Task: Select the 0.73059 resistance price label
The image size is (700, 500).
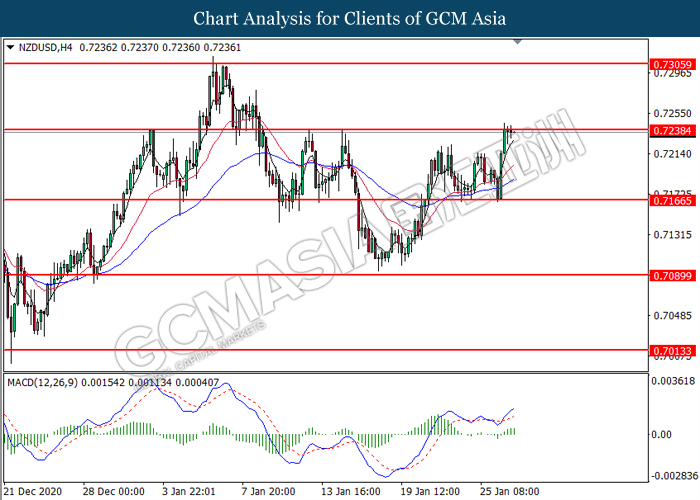Action: (671, 63)
